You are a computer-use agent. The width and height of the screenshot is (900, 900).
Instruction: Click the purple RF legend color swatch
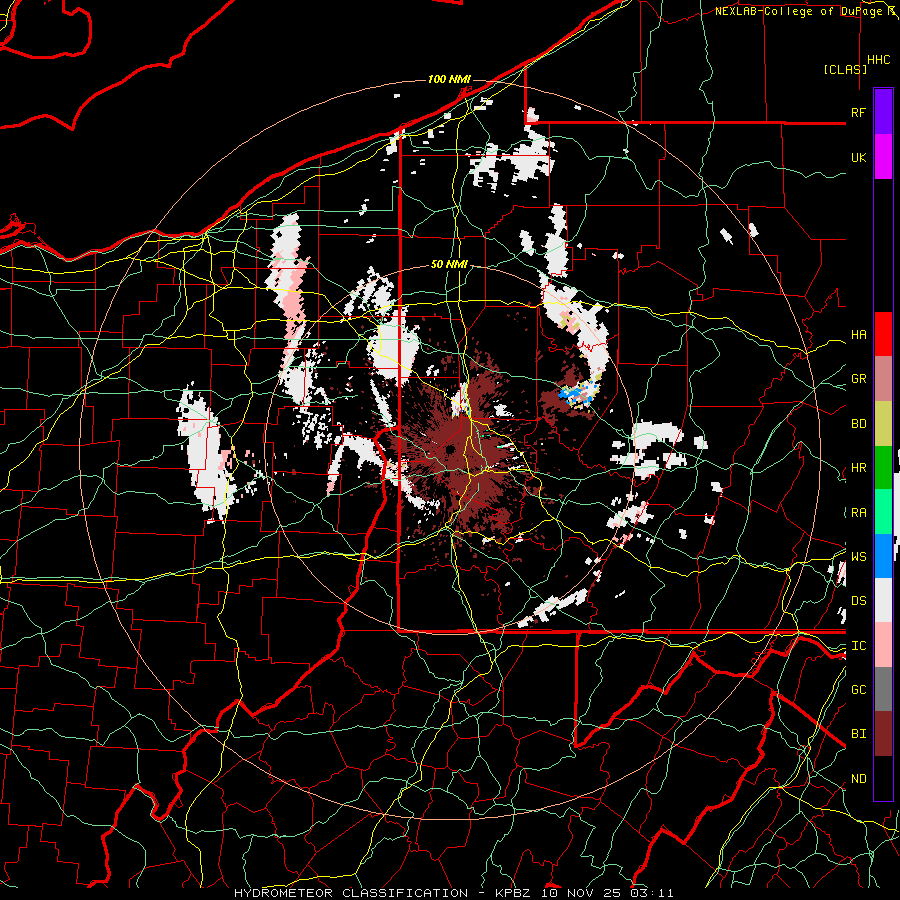tap(883, 112)
